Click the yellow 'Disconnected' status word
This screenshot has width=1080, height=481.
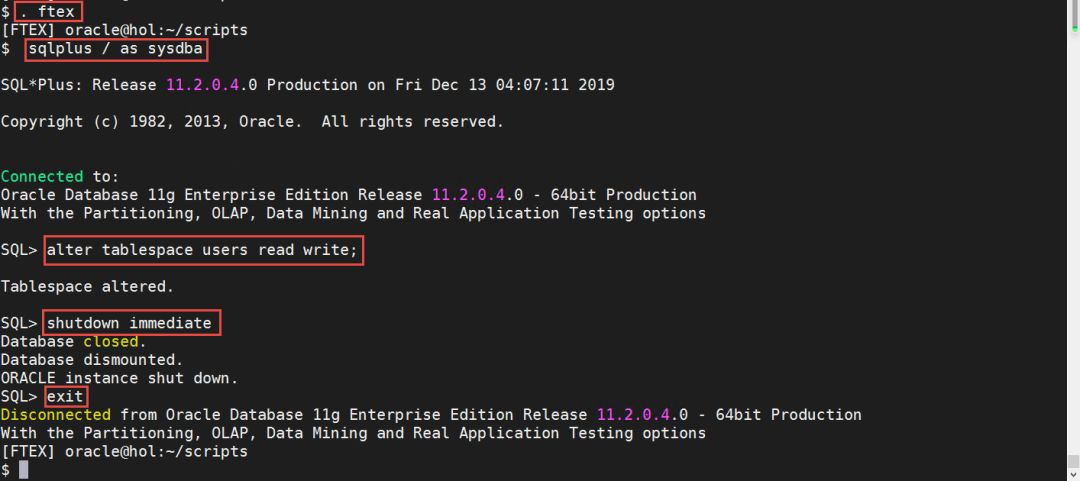point(56,414)
